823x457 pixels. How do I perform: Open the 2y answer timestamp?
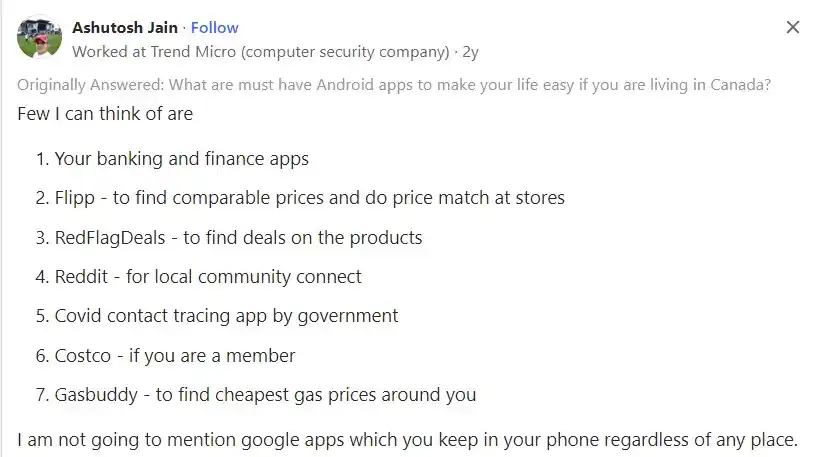(470, 52)
